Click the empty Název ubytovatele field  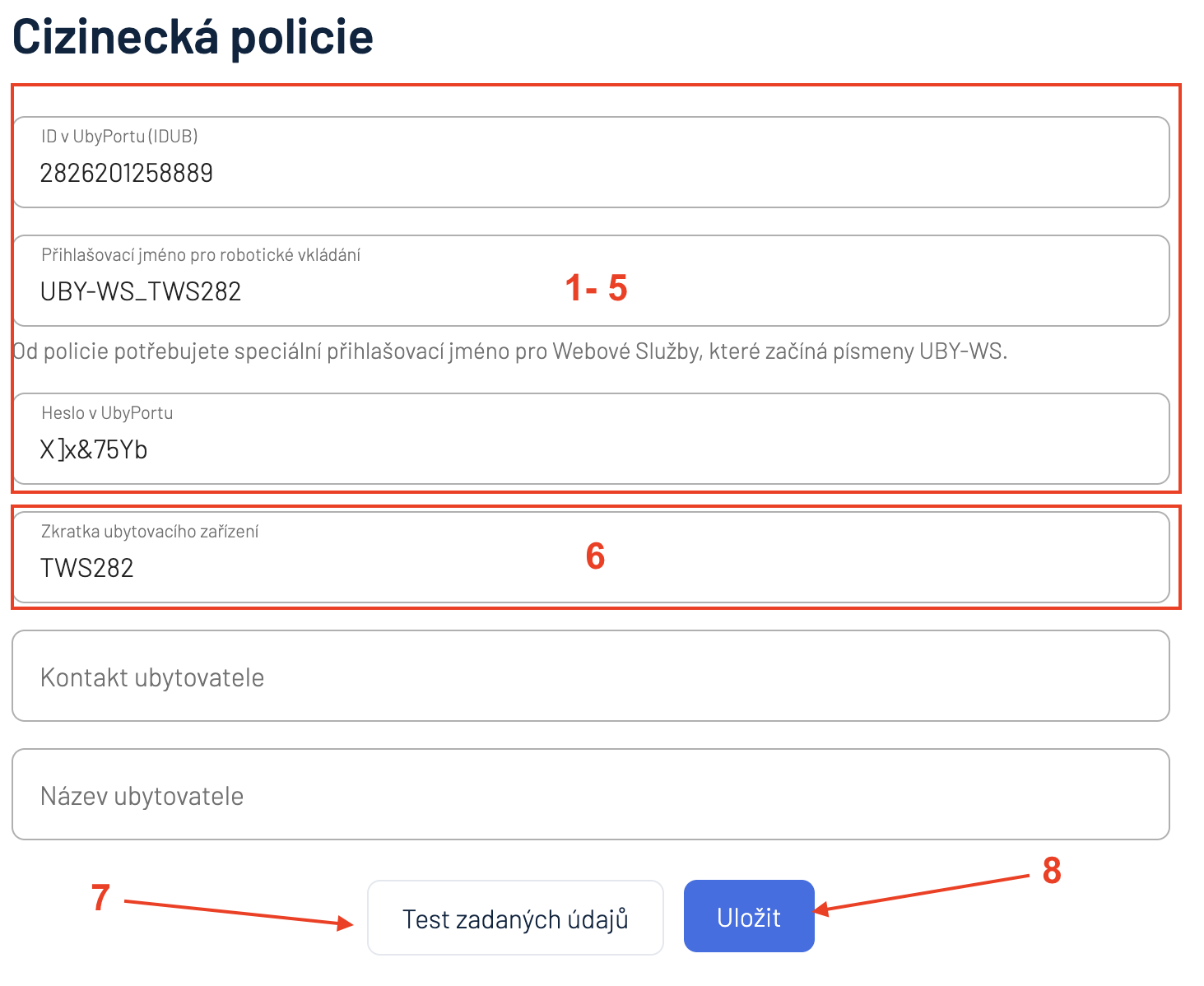(591, 794)
